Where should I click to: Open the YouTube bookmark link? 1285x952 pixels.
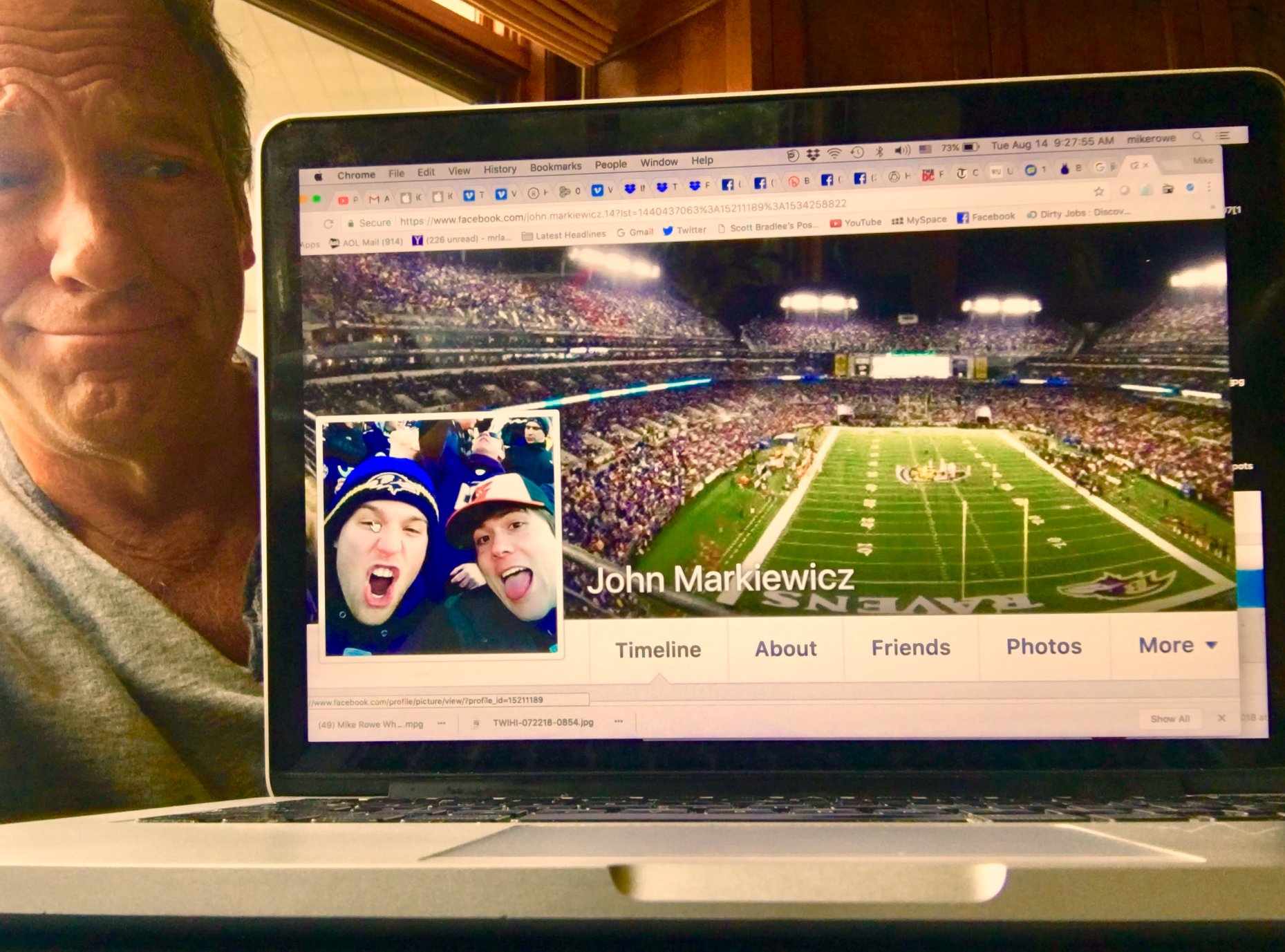point(856,223)
